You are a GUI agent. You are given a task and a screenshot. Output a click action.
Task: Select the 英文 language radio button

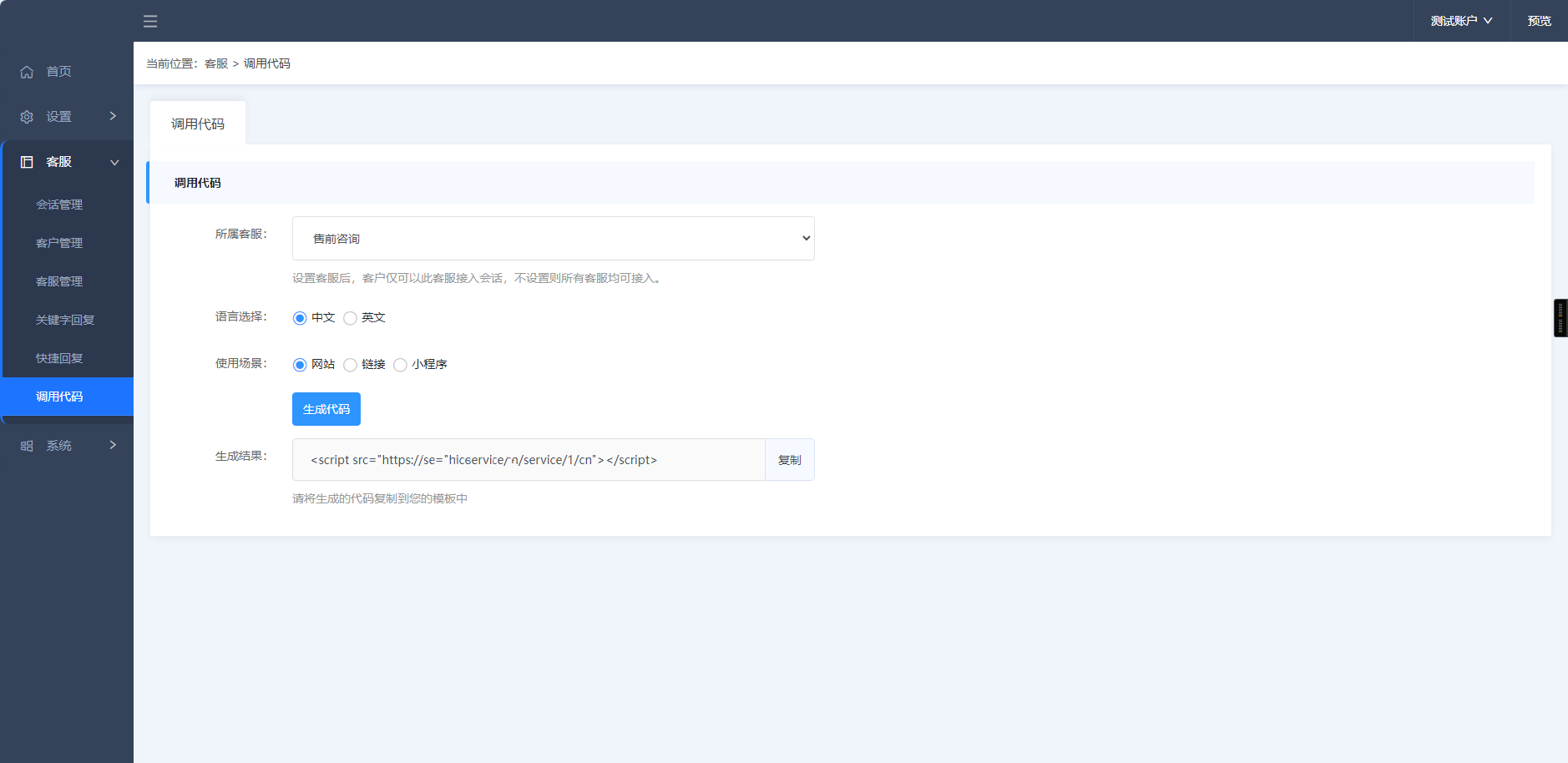(350, 318)
